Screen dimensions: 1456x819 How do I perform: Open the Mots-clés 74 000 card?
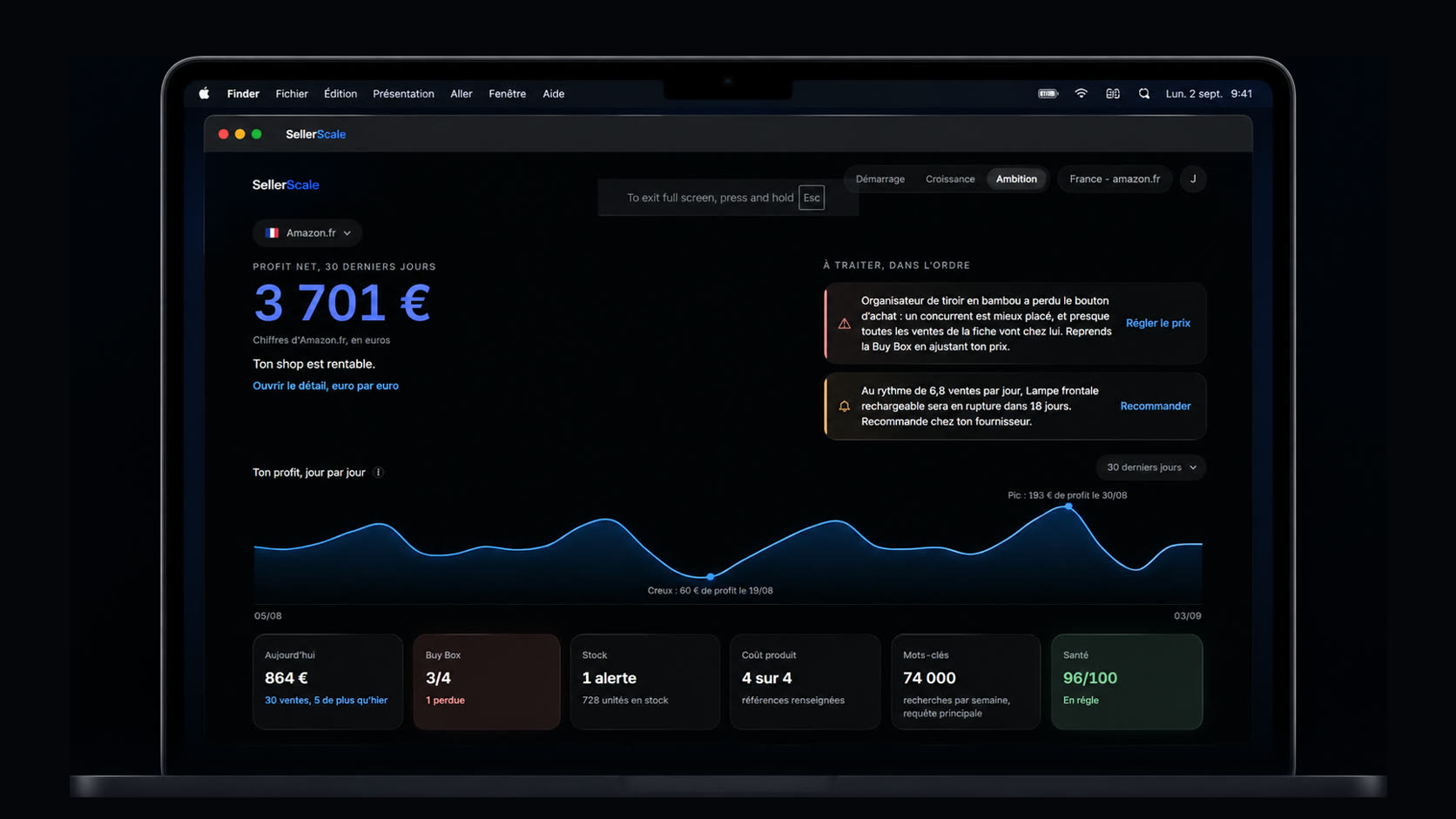pos(966,681)
